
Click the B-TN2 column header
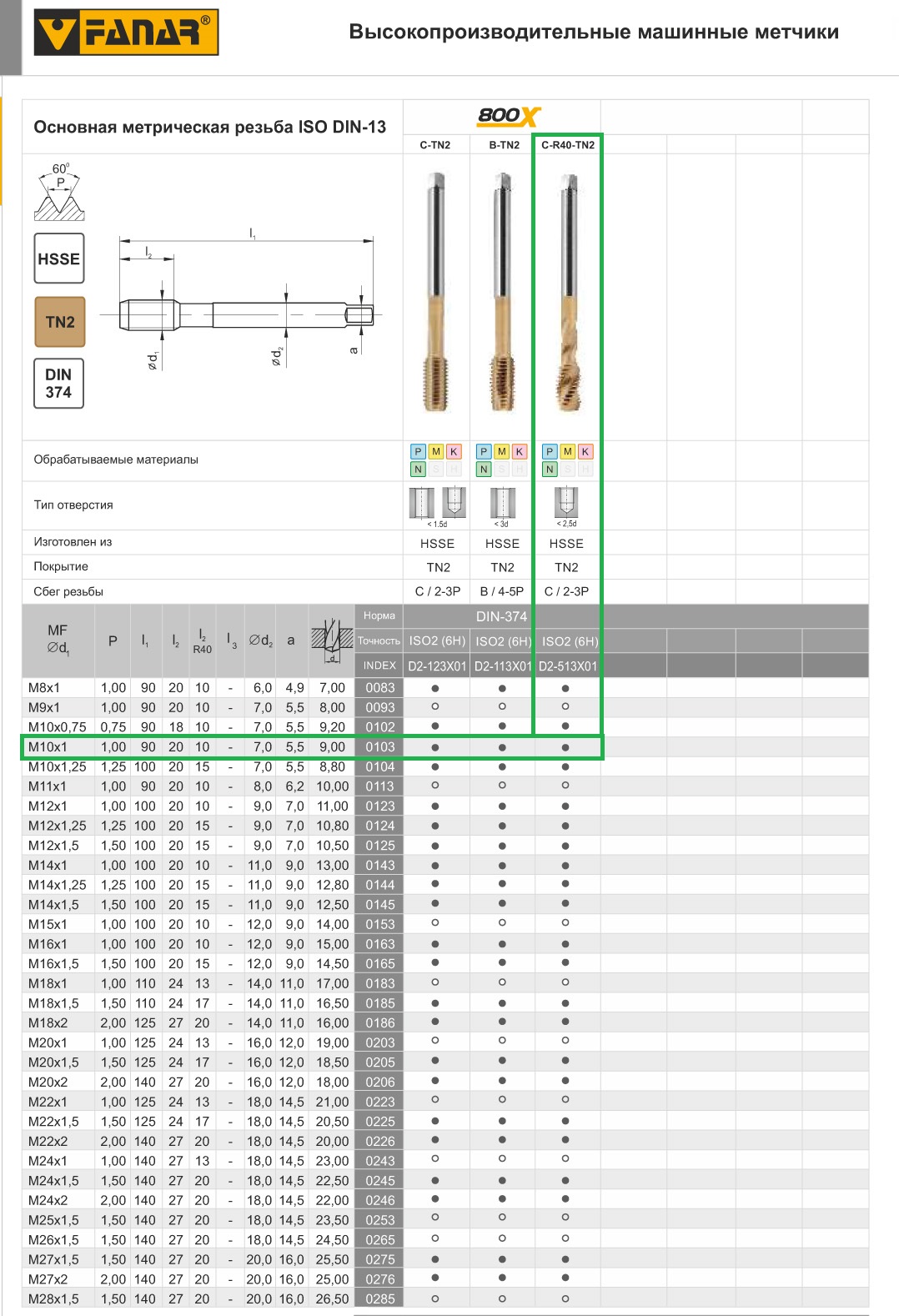[504, 145]
